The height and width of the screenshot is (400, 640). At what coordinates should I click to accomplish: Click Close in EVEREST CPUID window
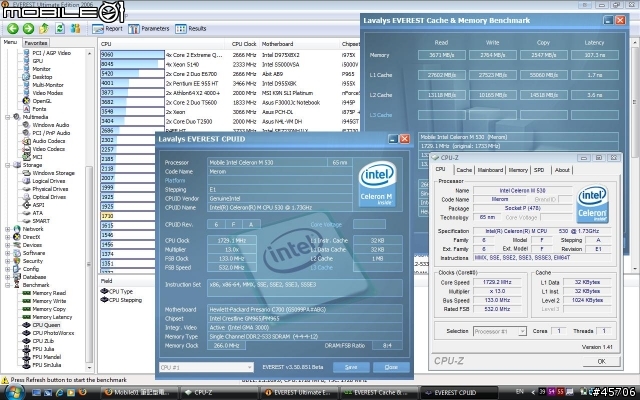pyautogui.click(x=391, y=367)
